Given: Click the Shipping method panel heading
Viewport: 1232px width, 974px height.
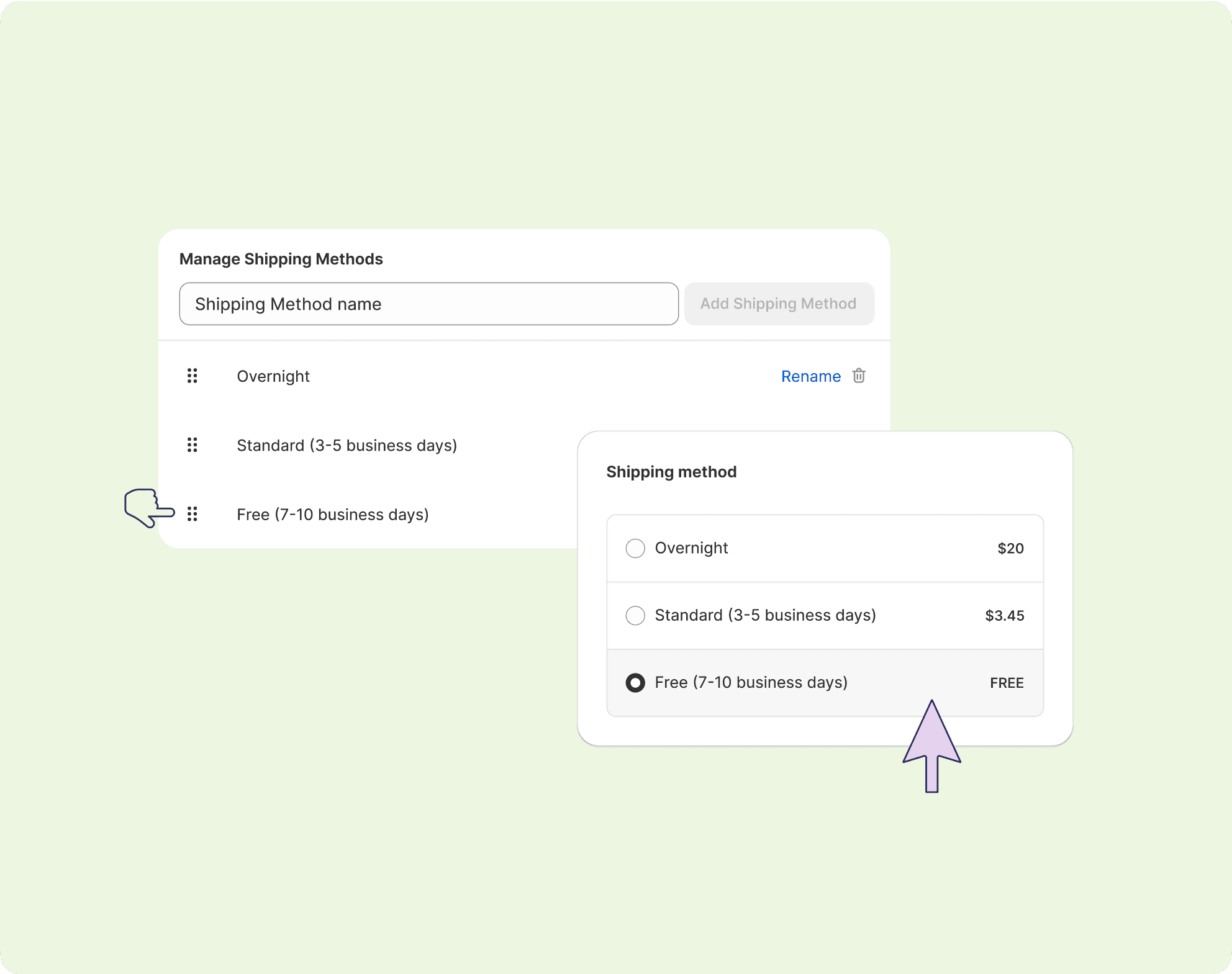Looking at the screenshot, I should [x=671, y=472].
